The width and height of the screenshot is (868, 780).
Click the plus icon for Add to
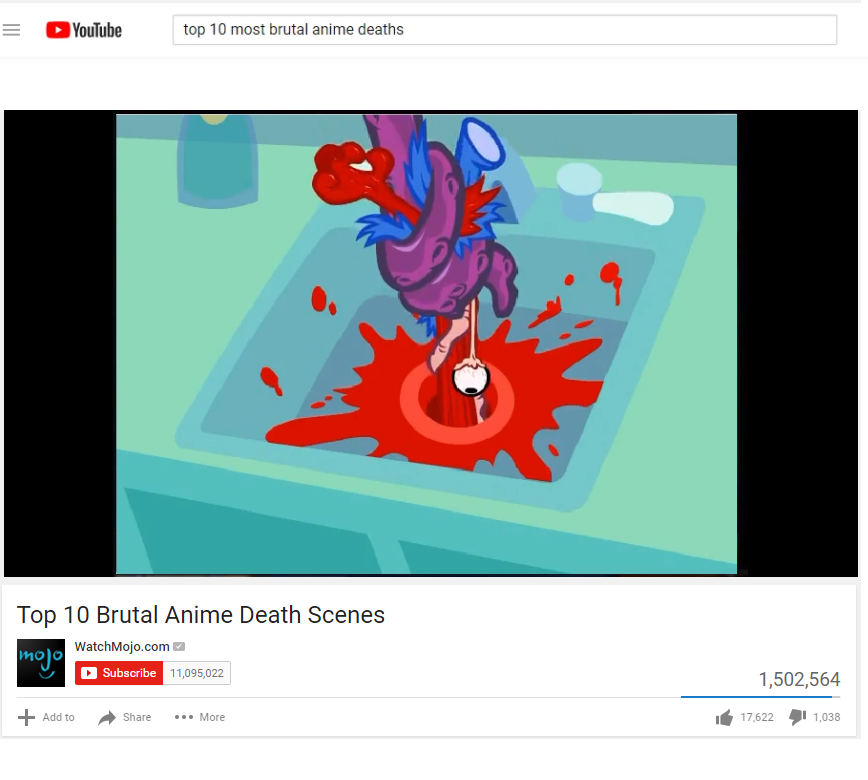point(26,717)
